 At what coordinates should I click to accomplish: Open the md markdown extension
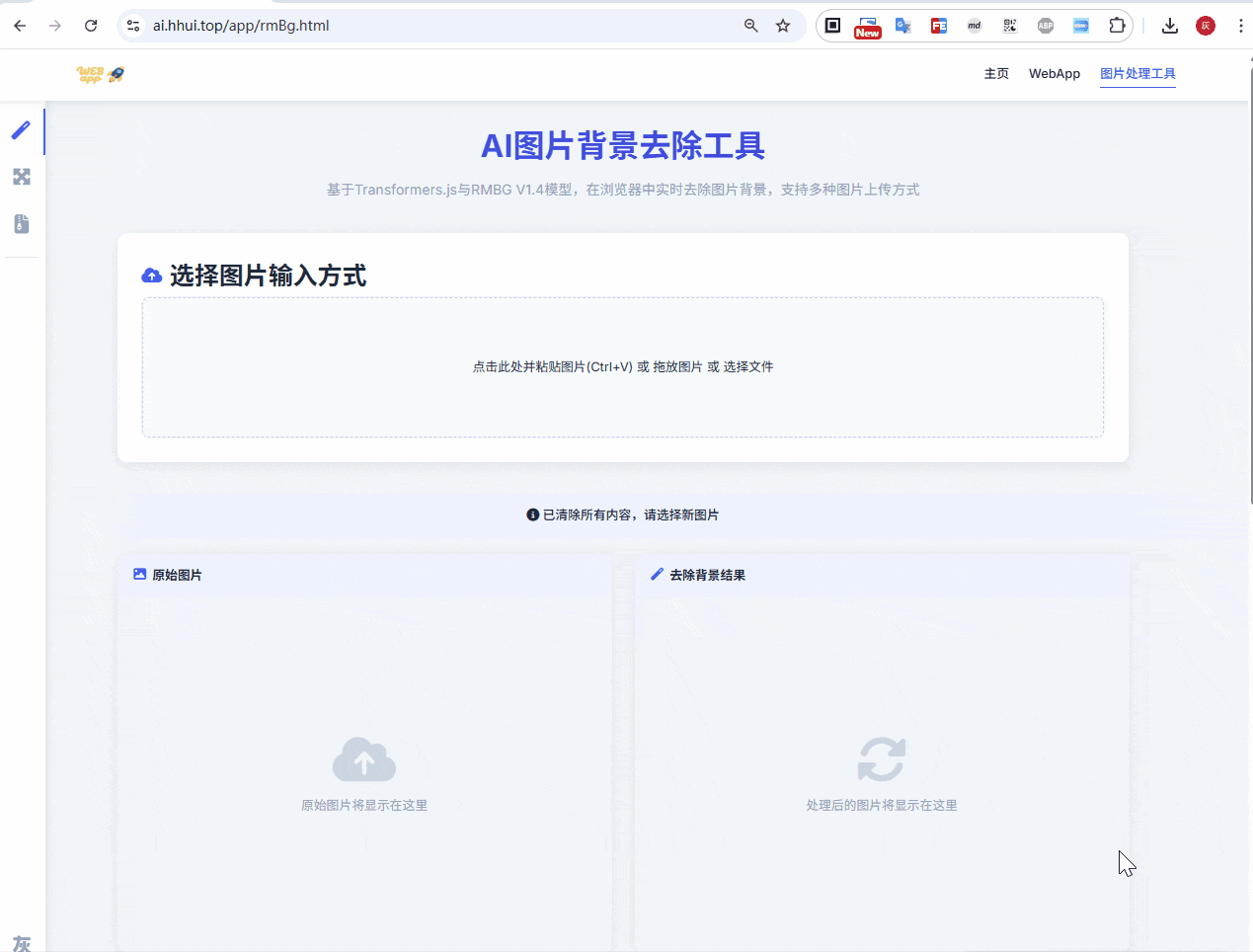pyautogui.click(x=974, y=26)
